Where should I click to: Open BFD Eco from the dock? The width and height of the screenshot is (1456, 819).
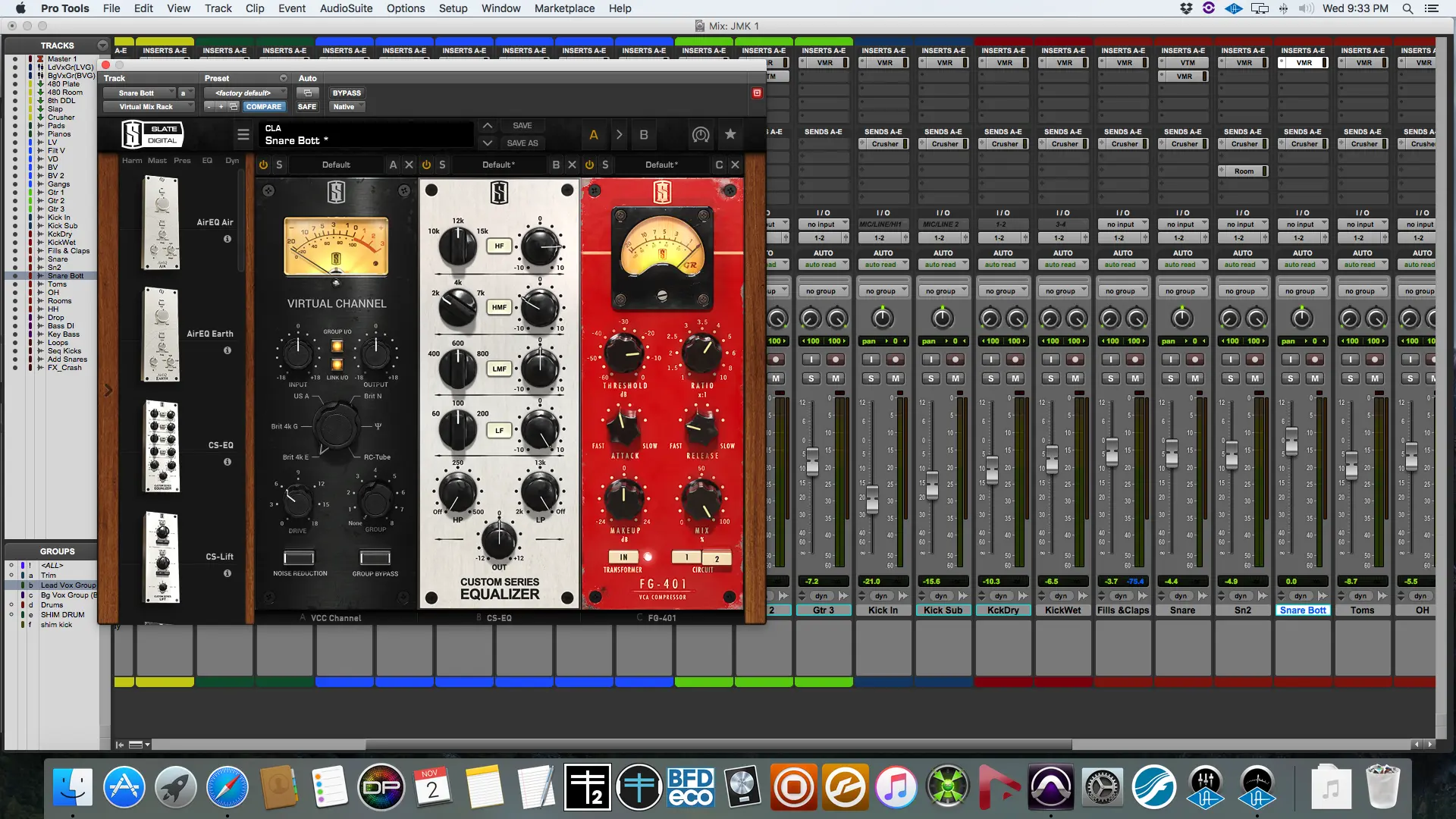point(690,787)
